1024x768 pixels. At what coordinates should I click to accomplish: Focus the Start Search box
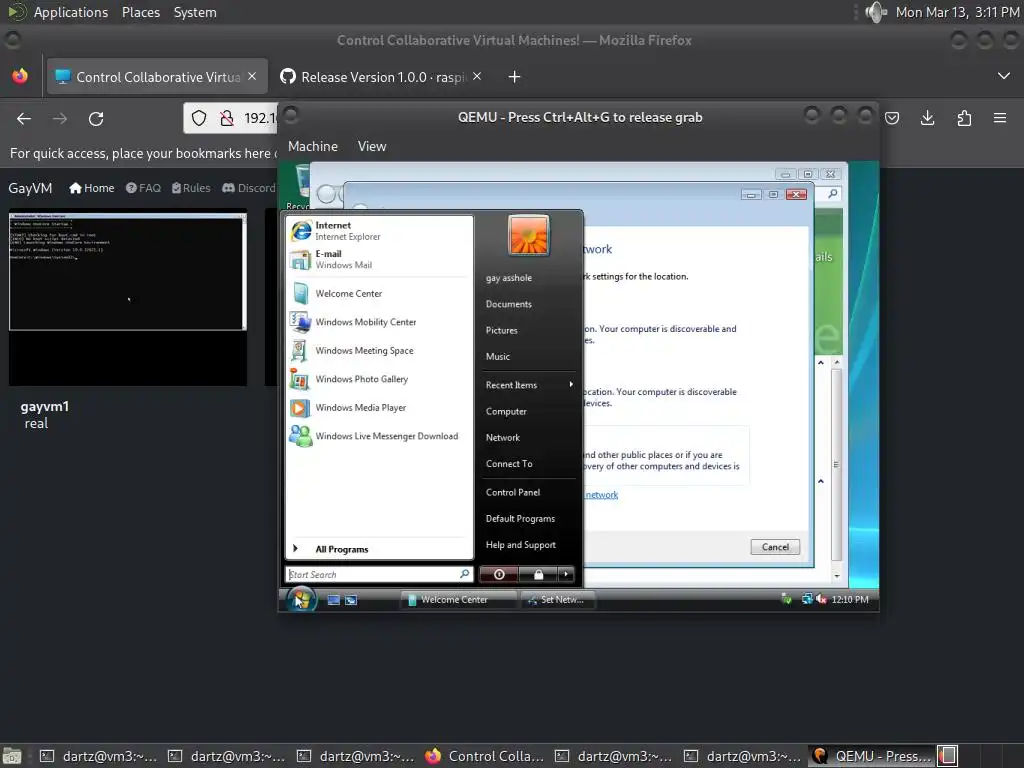[x=374, y=574]
